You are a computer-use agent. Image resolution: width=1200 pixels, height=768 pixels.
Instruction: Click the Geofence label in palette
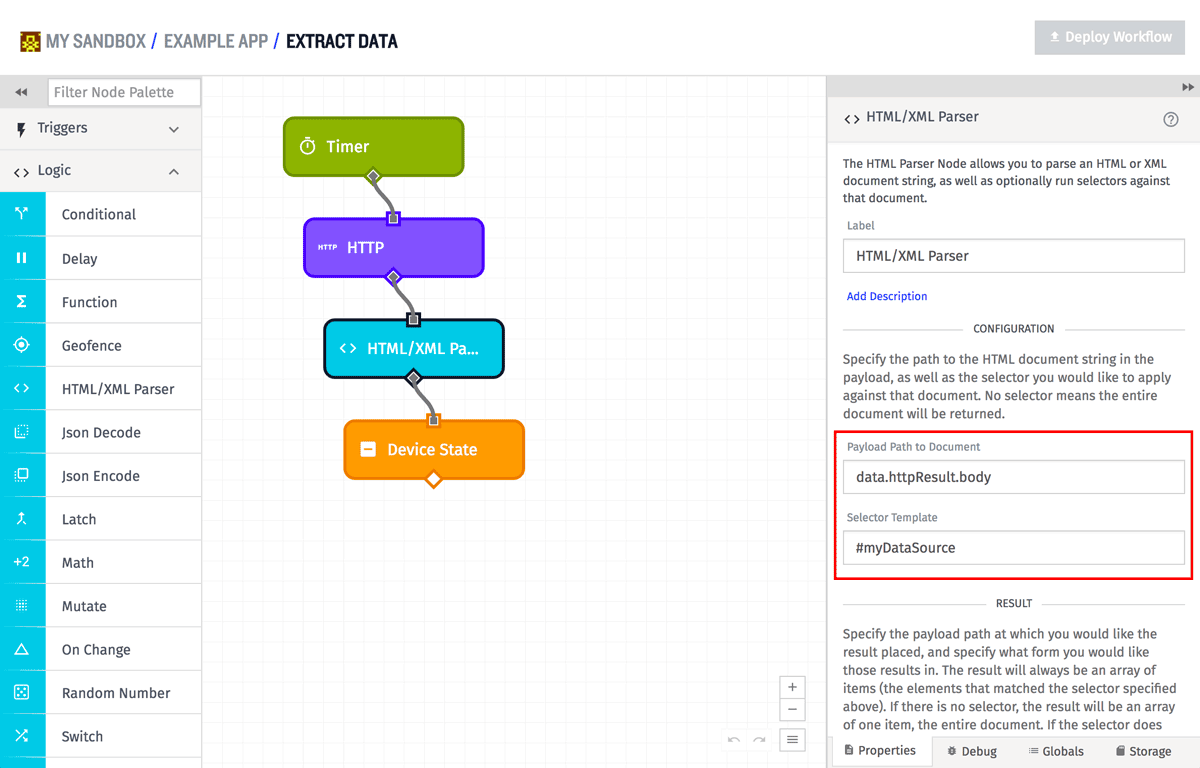(x=92, y=346)
